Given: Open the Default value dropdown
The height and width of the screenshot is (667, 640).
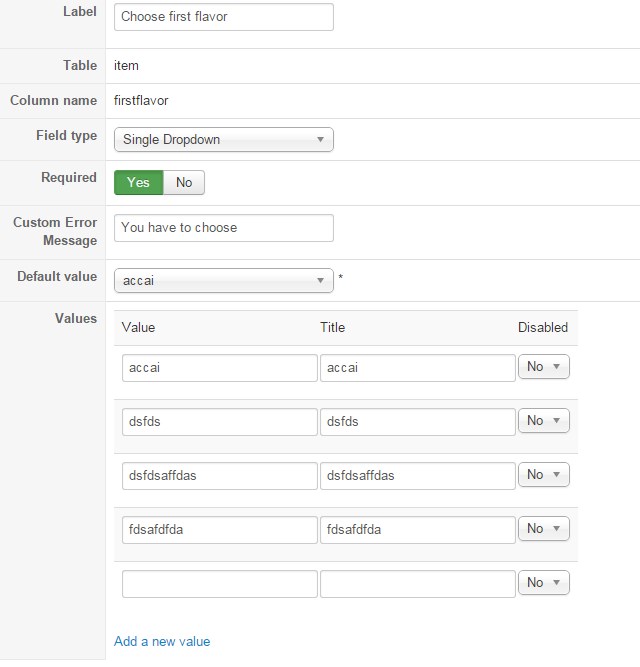Looking at the screenshot, I should pos(223,281).
